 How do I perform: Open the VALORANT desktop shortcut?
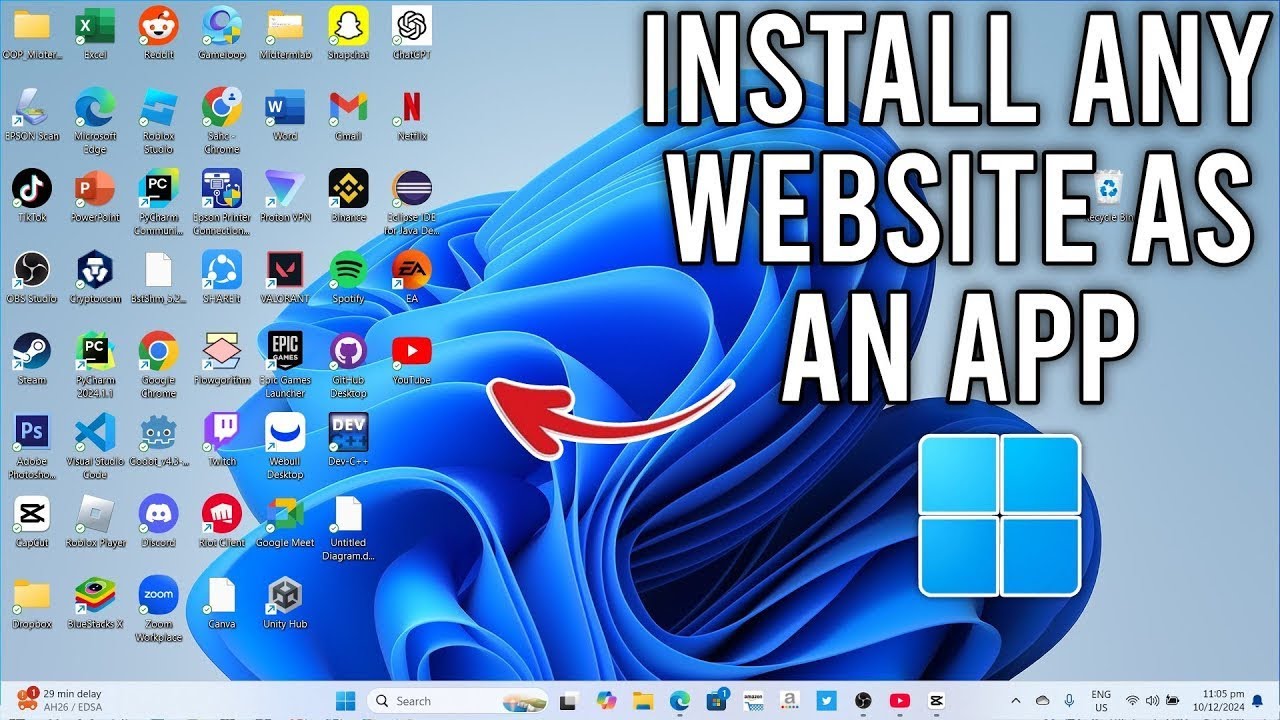click(x=285, y=276)
